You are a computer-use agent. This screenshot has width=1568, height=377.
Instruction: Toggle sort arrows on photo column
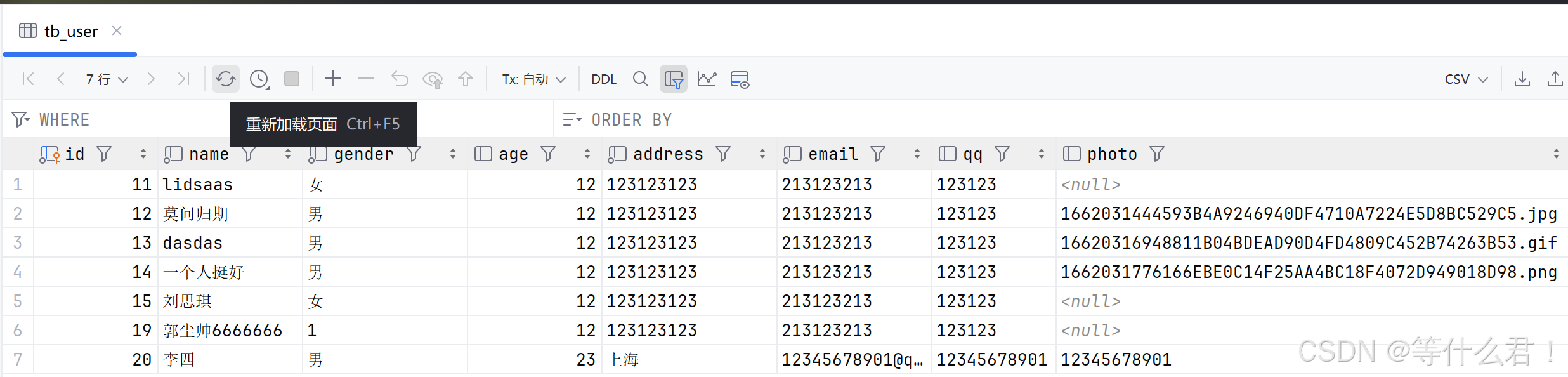tap(1557, 154)
